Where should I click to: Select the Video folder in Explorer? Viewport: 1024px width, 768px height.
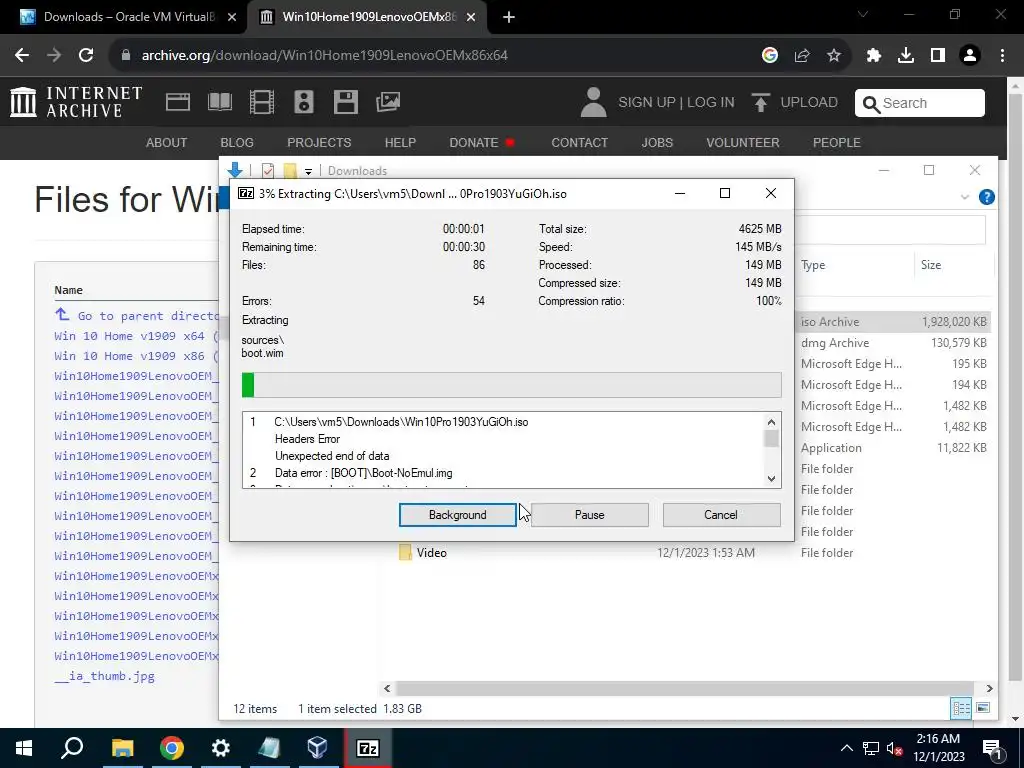[431, 552]
